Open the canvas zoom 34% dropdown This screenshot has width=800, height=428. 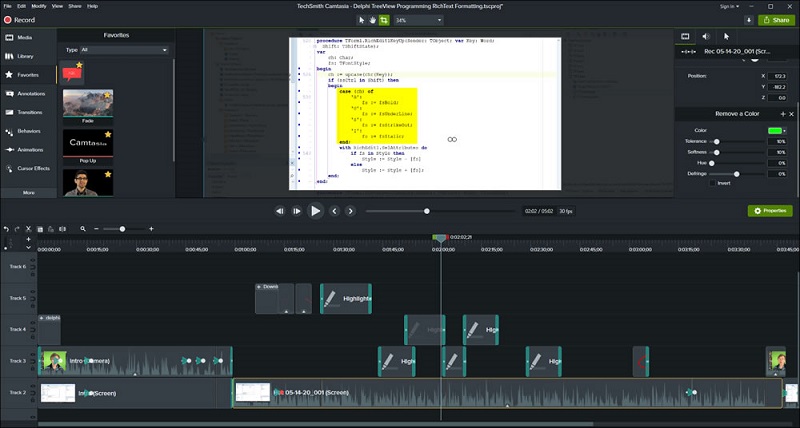tap(418, 20)
